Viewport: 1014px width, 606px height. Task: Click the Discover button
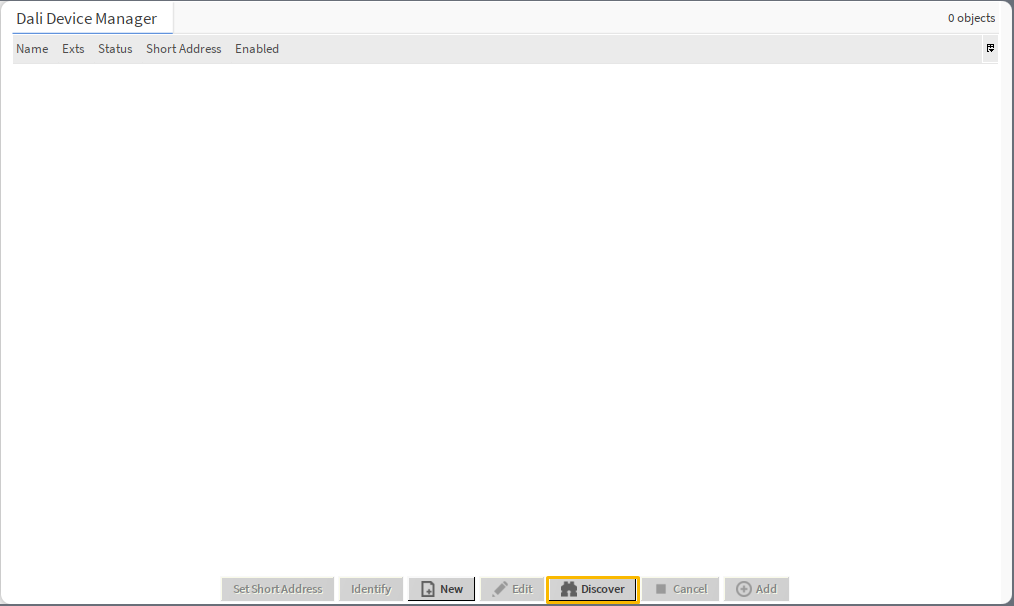point(592,589)
